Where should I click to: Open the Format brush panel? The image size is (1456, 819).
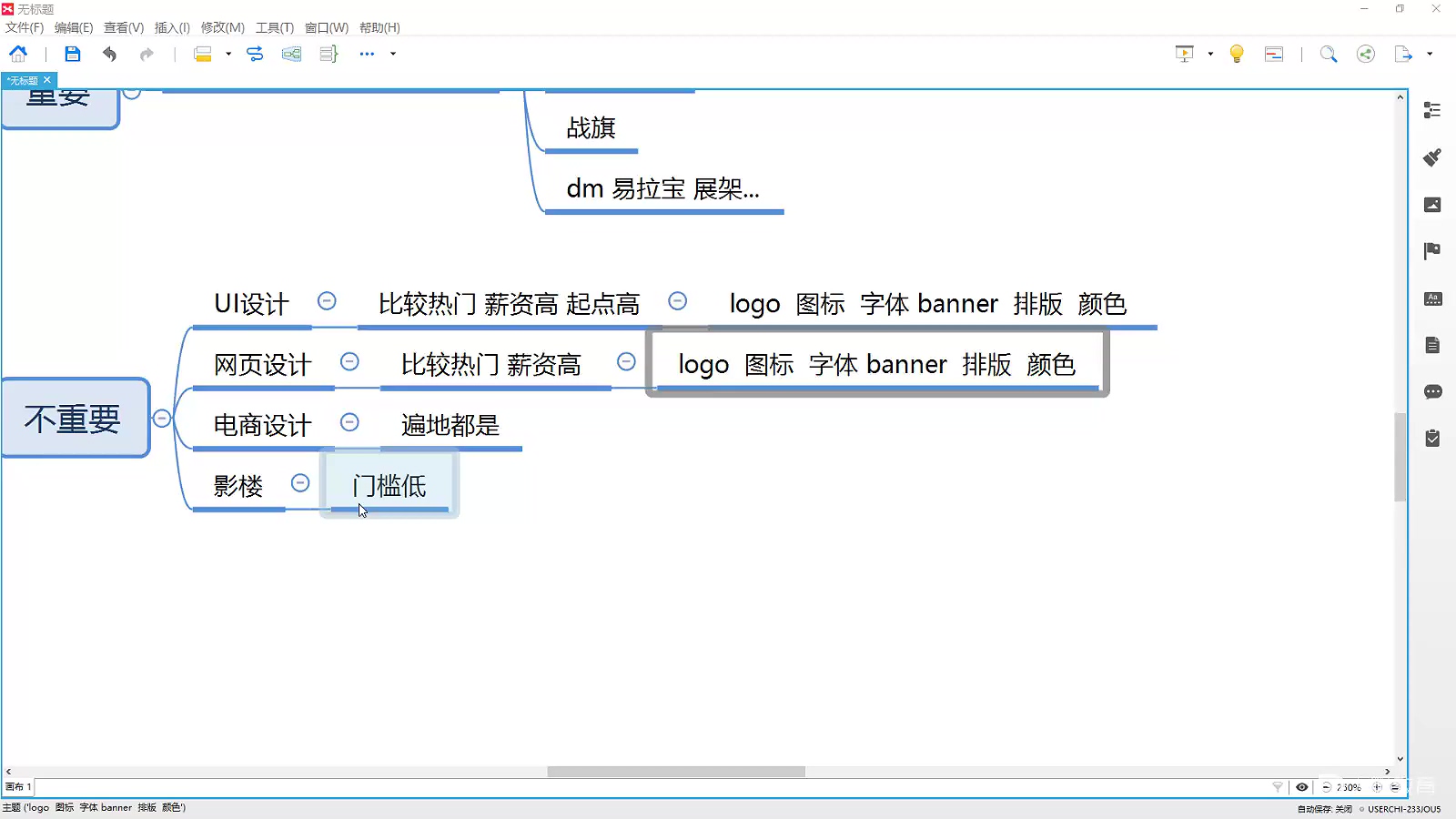[1432, 157]
